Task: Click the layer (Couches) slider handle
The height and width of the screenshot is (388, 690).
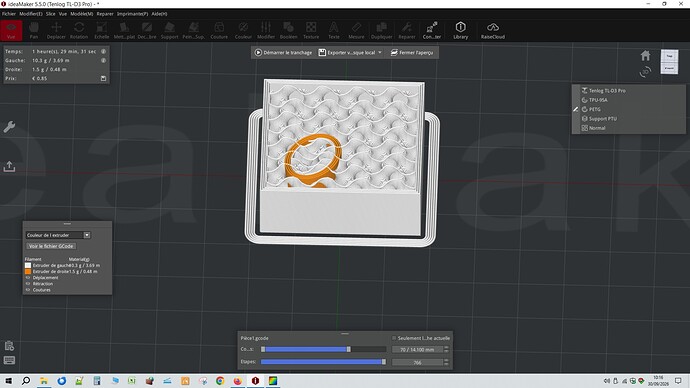Action: point(349,349)
